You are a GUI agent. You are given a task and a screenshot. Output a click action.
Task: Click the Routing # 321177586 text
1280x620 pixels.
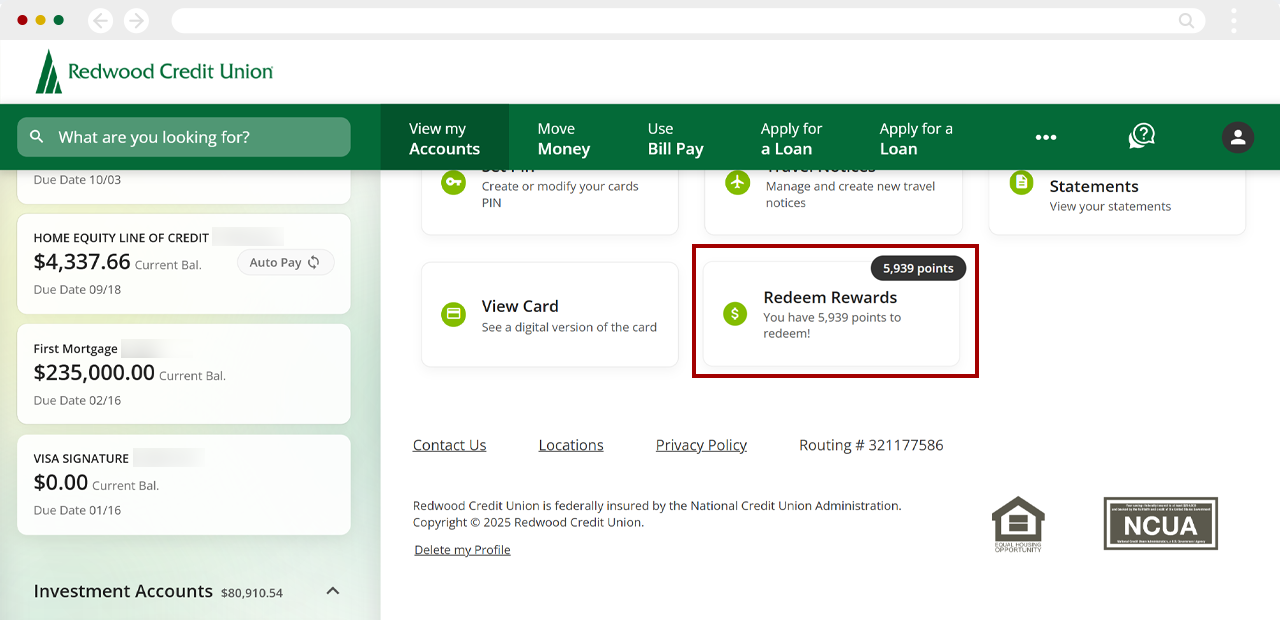click(871, 445)
